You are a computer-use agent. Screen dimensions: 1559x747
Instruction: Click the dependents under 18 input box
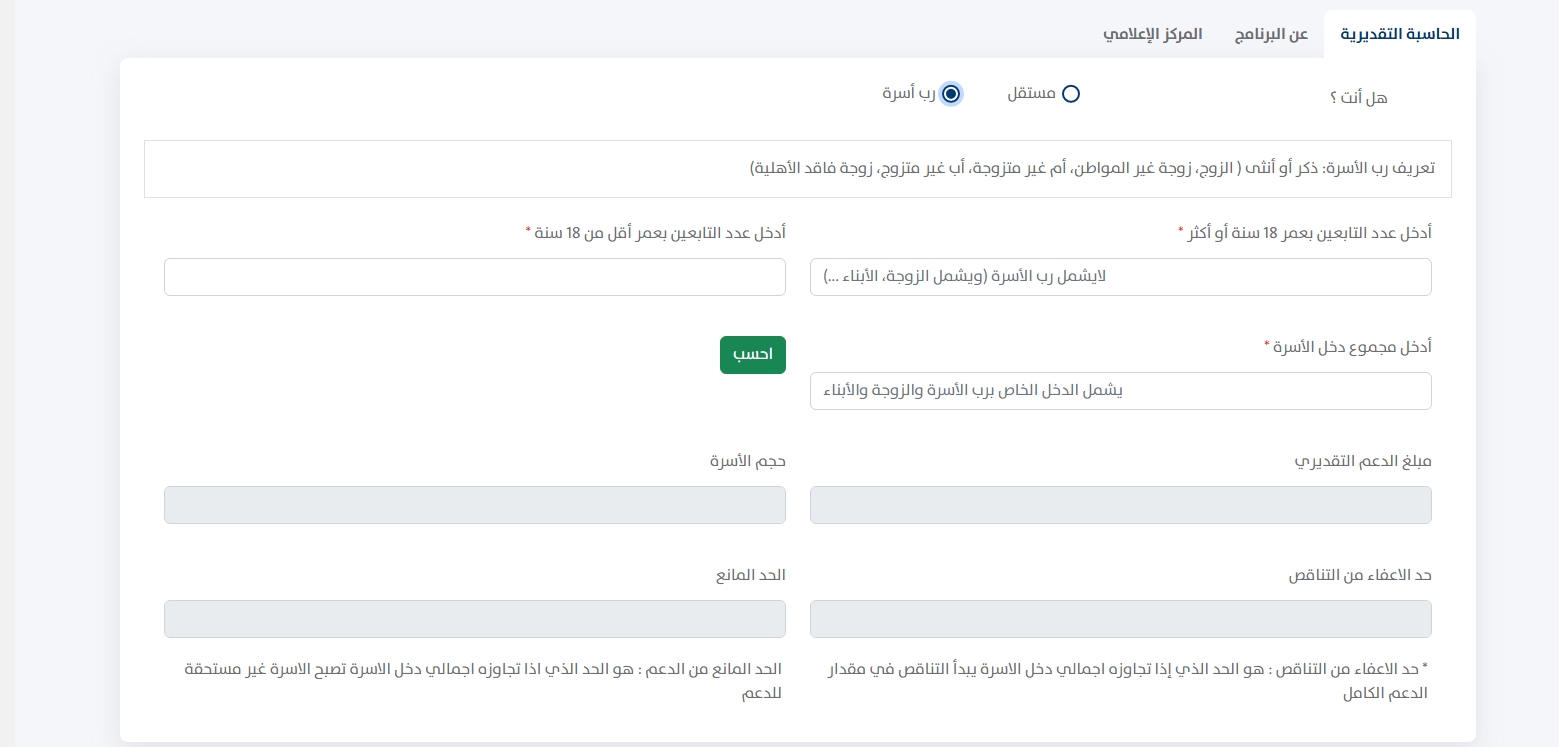474,277
